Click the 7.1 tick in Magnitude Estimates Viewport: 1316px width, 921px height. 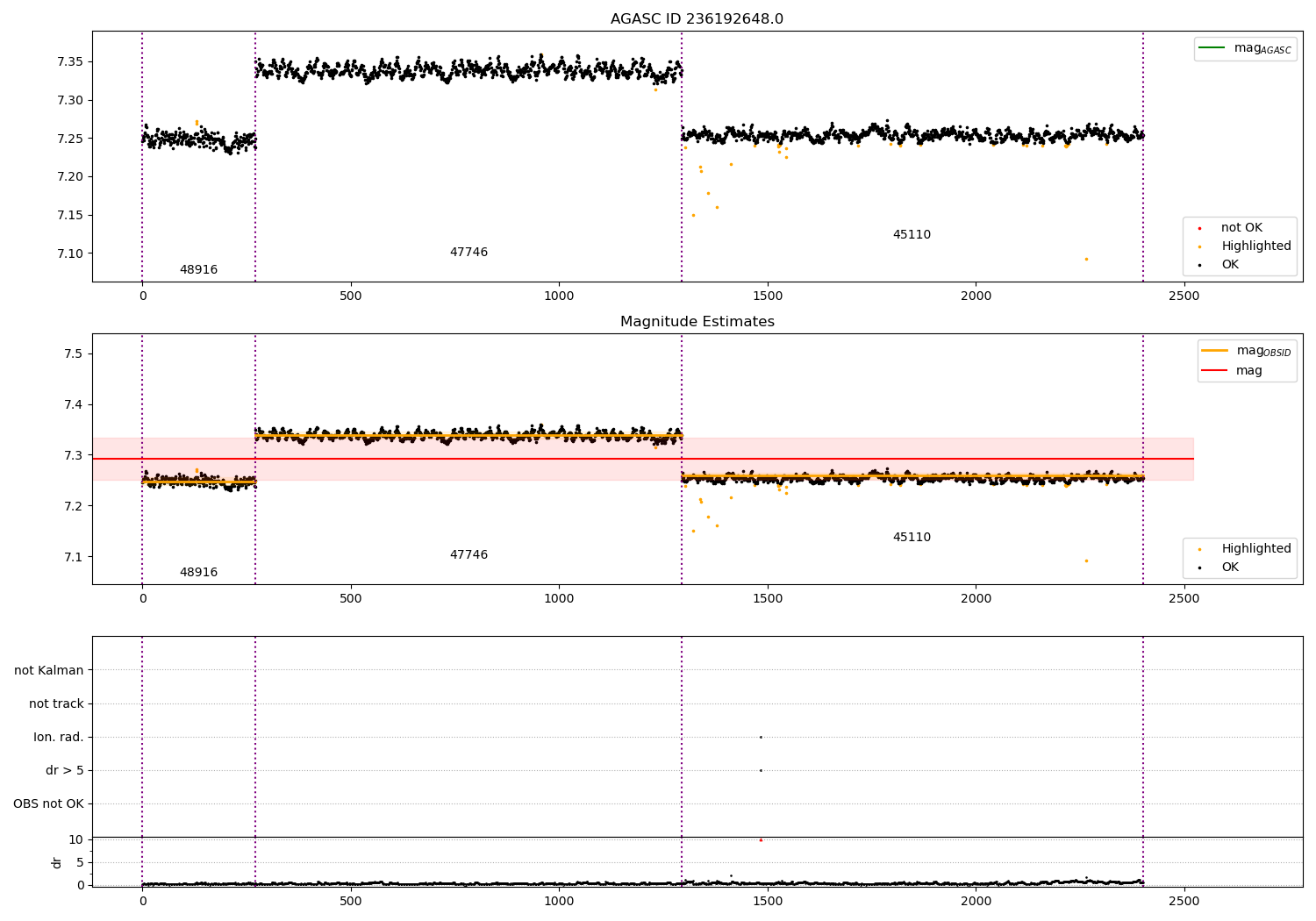(x=74, y=557)
